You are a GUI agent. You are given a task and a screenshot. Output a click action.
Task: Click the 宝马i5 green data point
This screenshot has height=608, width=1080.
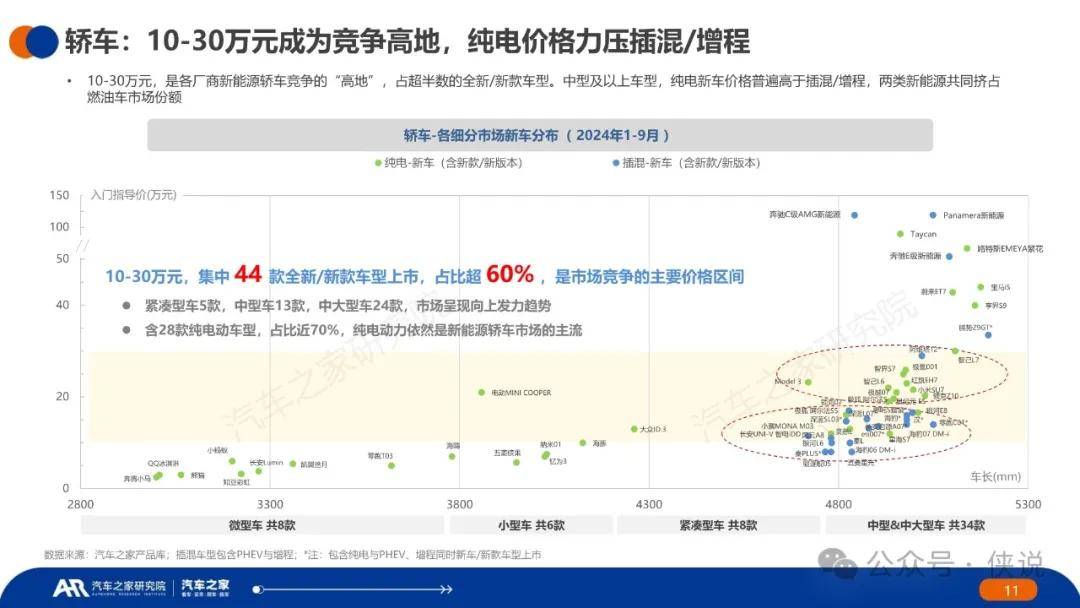click(x=980, y=287)
